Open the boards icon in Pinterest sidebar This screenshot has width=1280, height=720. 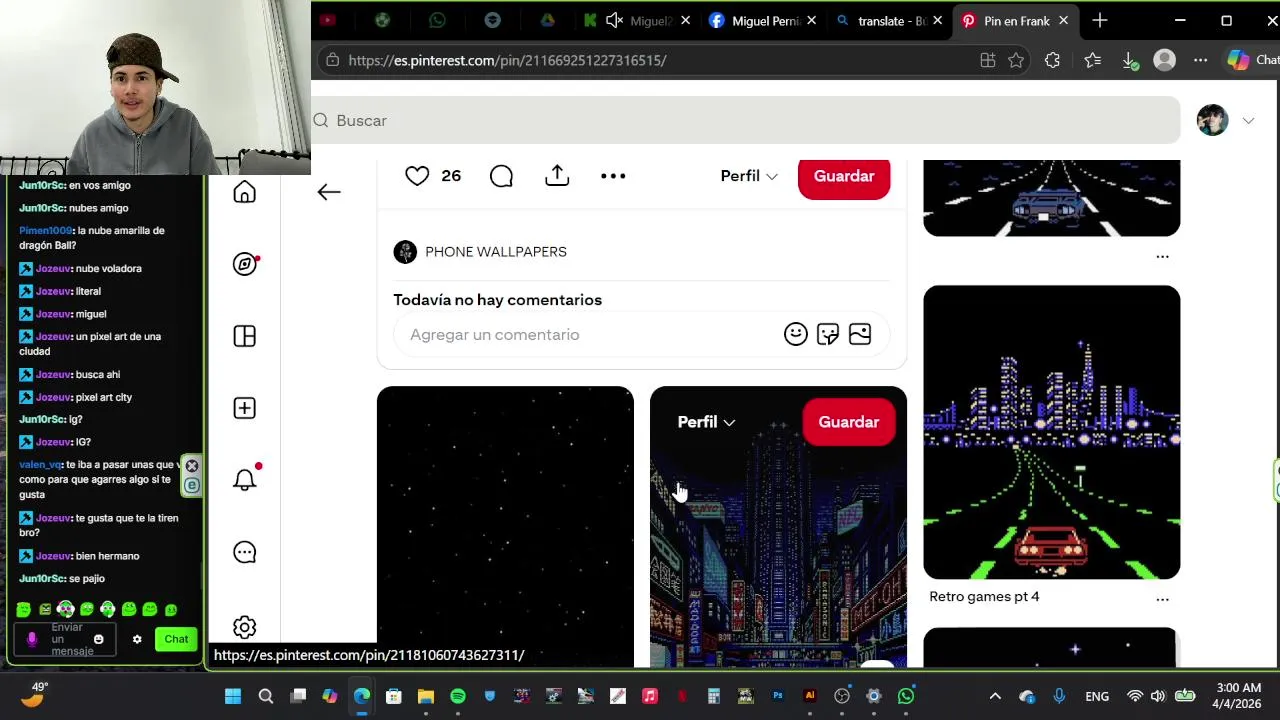coord(245,336)
